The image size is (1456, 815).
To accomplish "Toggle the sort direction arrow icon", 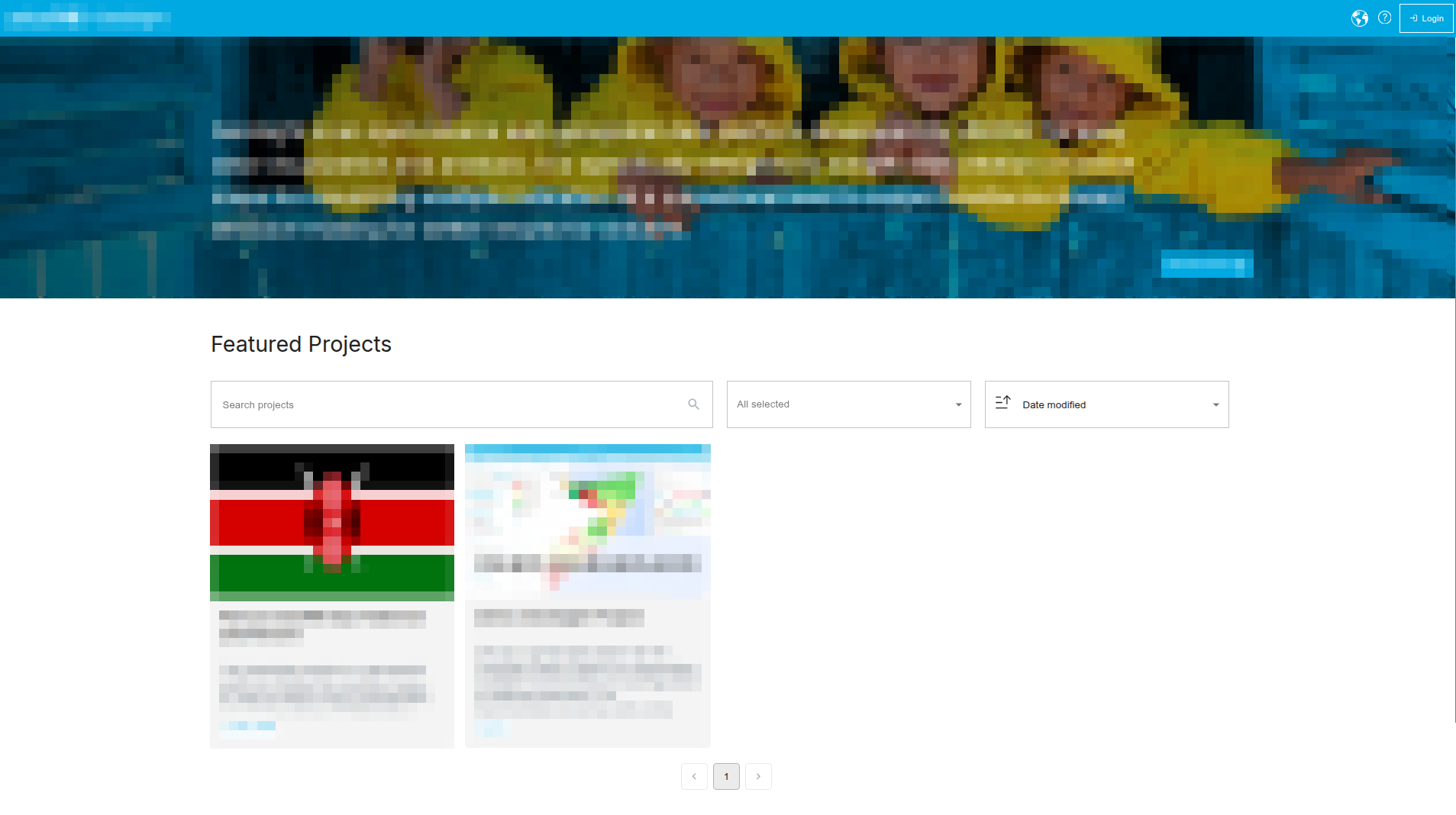I will pos(1002,403).
